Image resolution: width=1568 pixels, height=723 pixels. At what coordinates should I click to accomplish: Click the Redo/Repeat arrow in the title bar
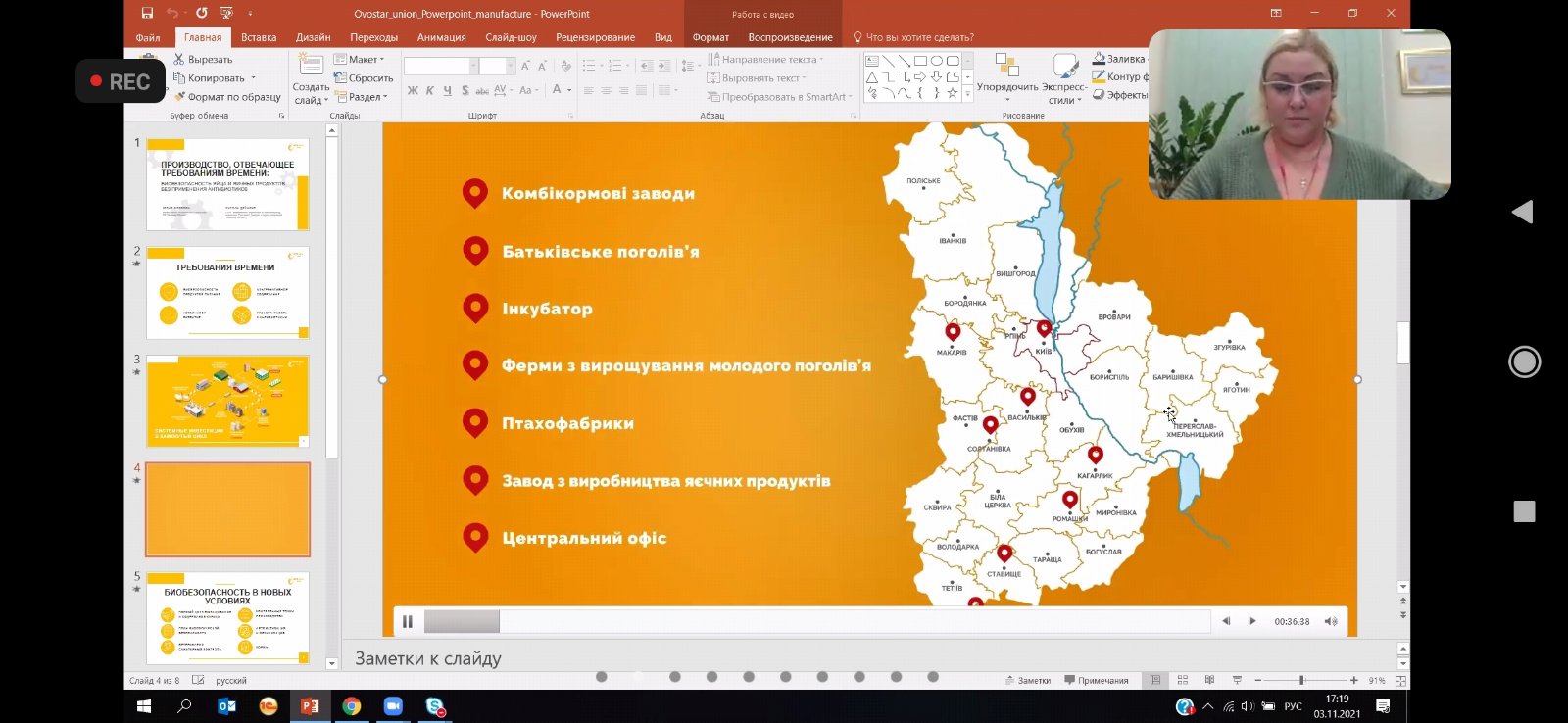[201, 14]
